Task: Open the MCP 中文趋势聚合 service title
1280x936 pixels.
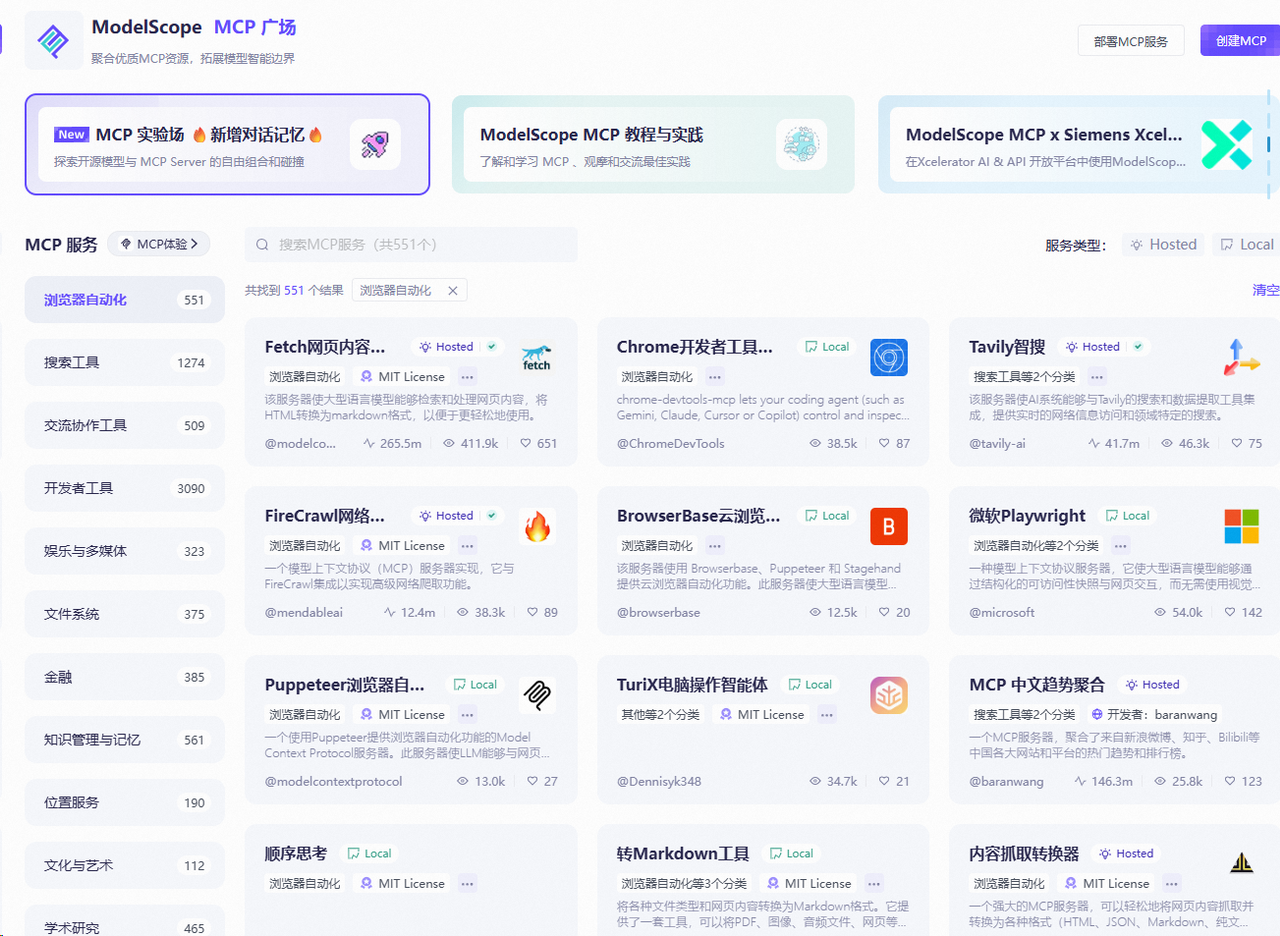Action: pos(1037,685)
